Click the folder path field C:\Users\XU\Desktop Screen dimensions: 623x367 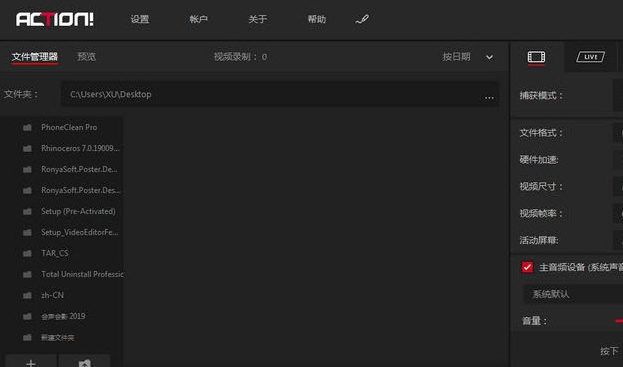280,94
